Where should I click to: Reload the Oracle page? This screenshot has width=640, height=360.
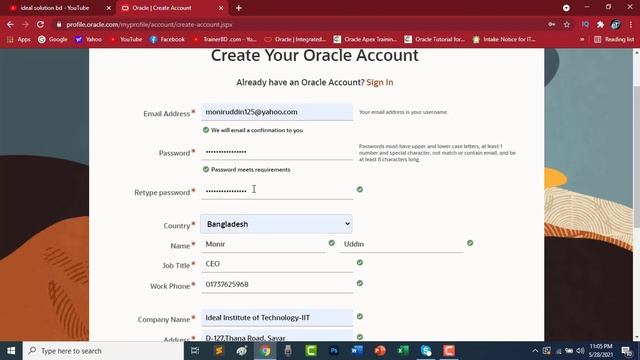click(x=40, y=24)
